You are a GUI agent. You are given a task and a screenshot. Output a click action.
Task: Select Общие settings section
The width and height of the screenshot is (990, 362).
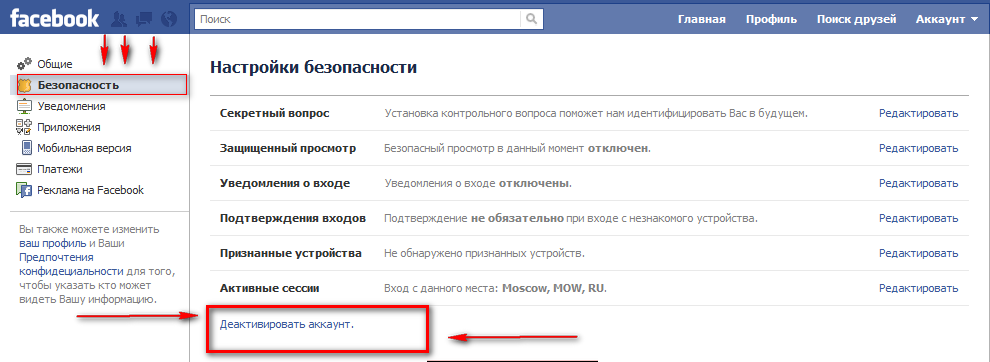pos(55,64)
